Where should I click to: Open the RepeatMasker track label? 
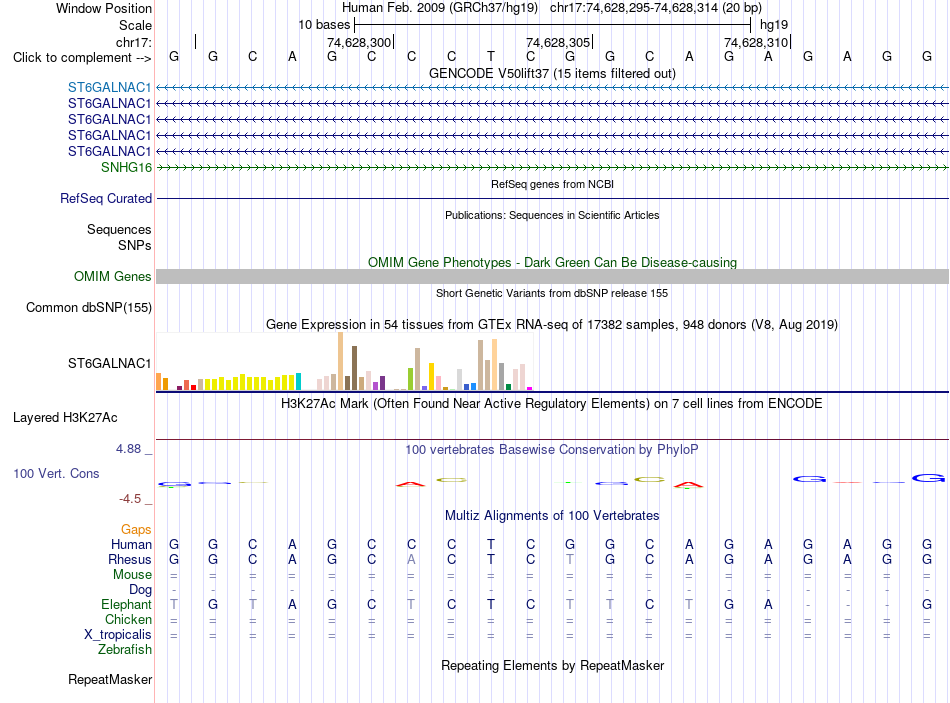click(110, 679)
